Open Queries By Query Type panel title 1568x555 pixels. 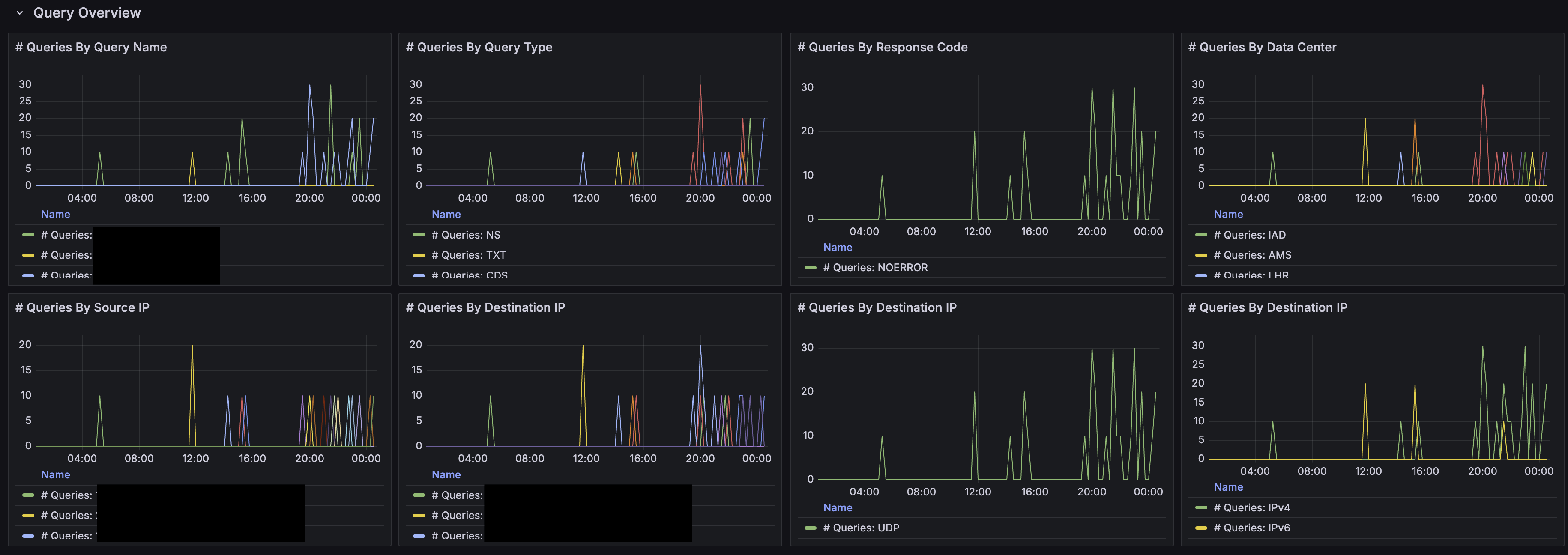479,48
